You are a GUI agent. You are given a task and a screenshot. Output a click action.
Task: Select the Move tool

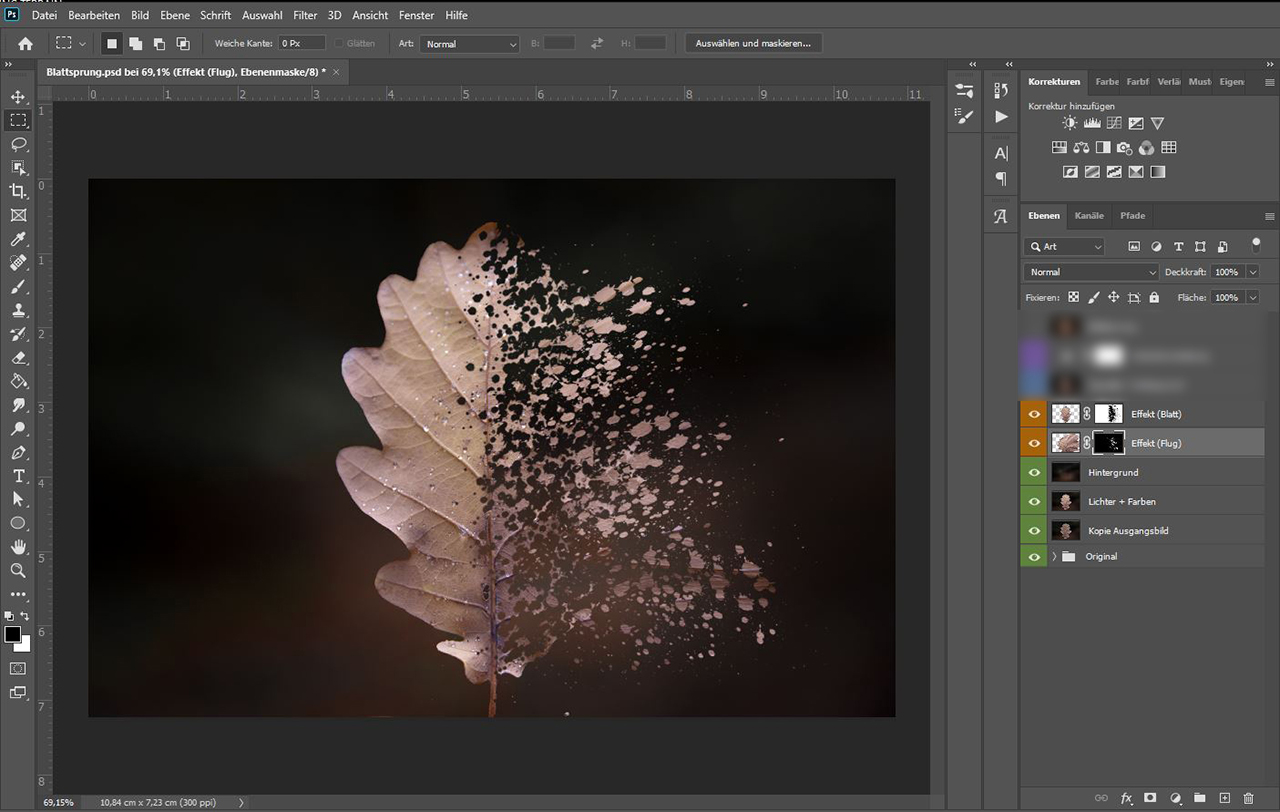[18, 97]
